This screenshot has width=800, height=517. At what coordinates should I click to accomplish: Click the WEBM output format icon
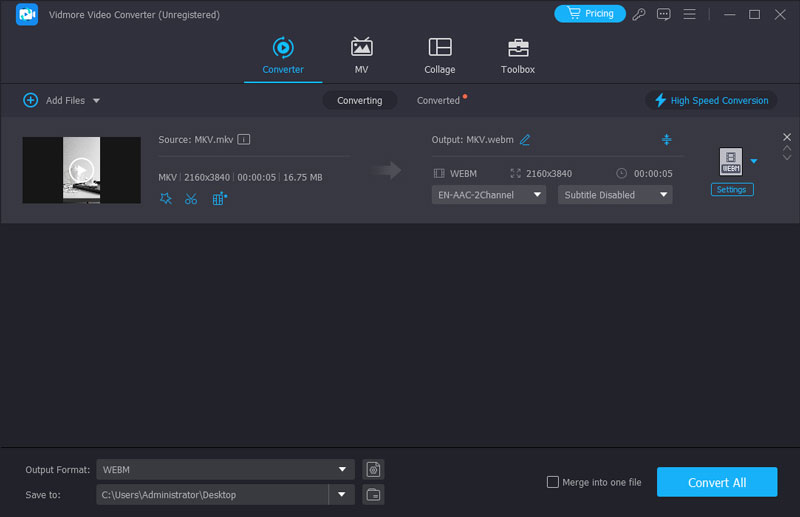730,161
